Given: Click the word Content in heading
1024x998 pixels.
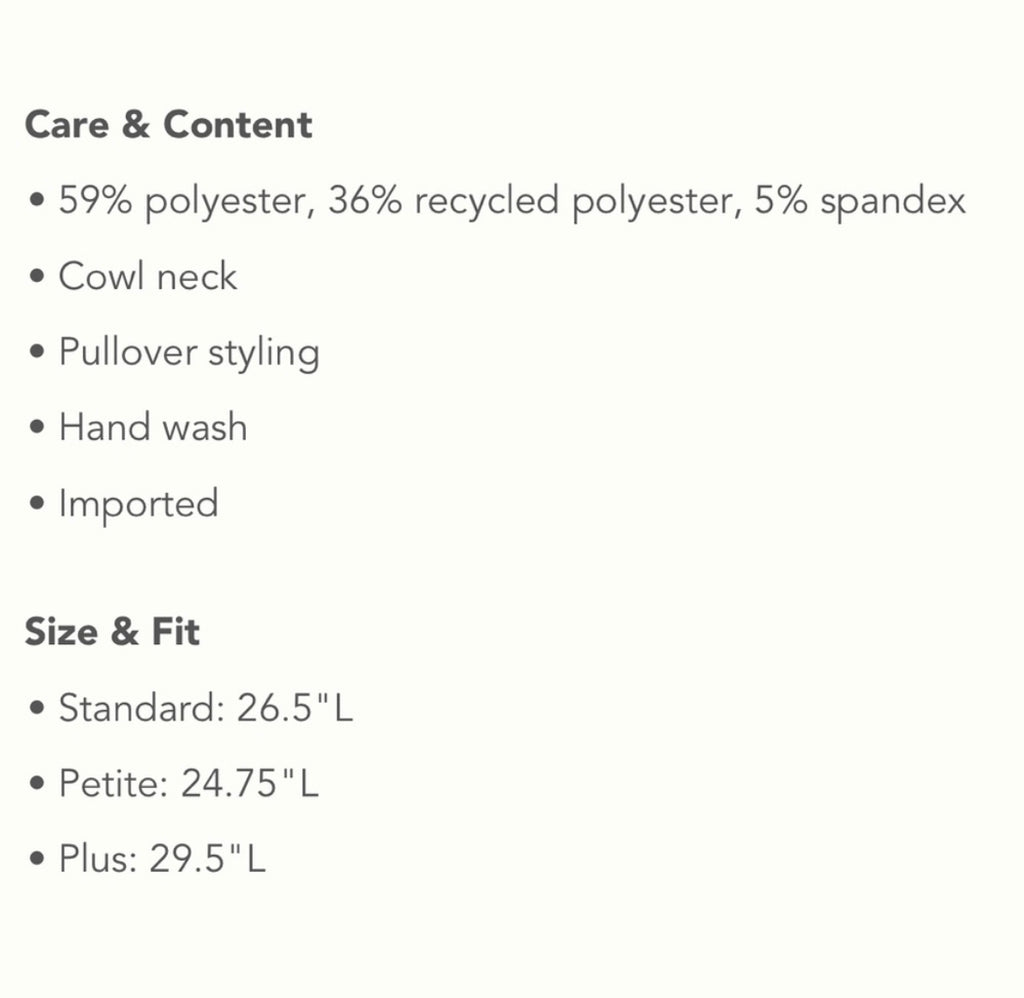Looking at the screenshot, I should [238, 124].
